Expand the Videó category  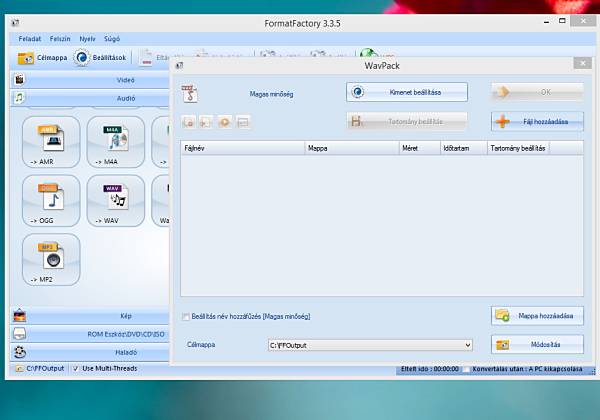click(90, 80)
